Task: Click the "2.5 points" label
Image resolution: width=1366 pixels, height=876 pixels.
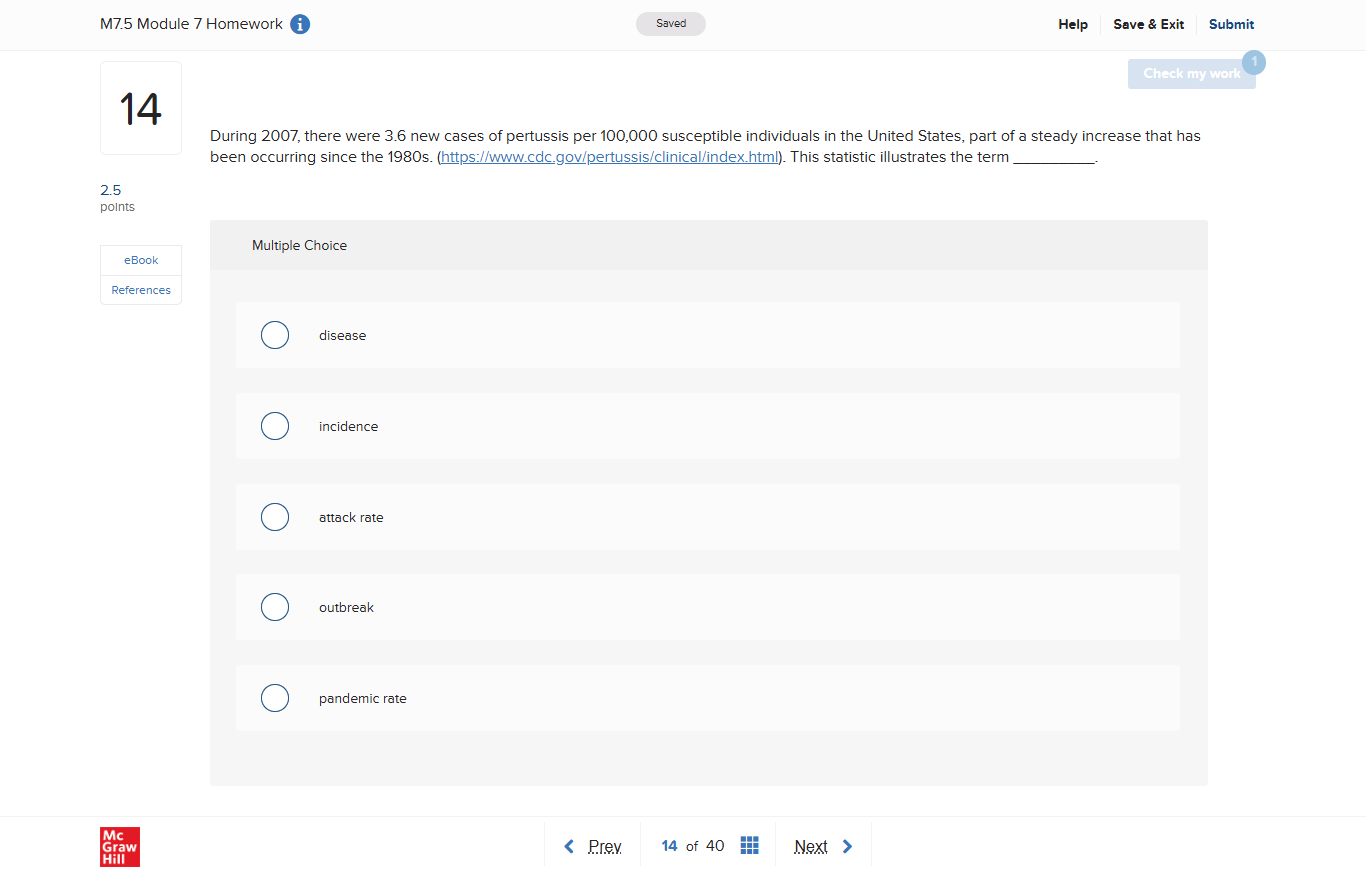Action: point(118,198)
